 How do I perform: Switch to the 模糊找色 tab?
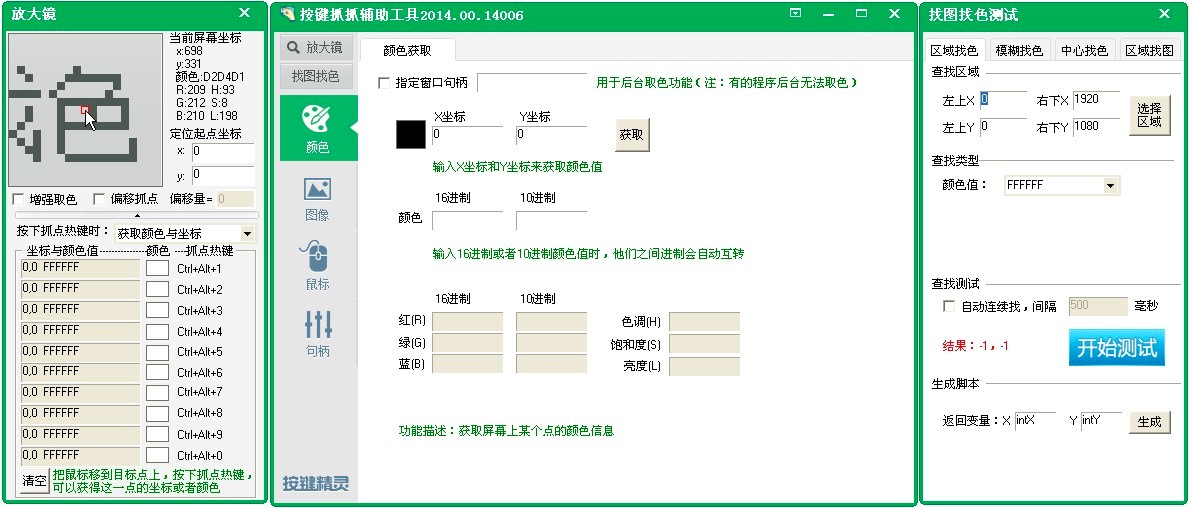[x=1019, y=50]
